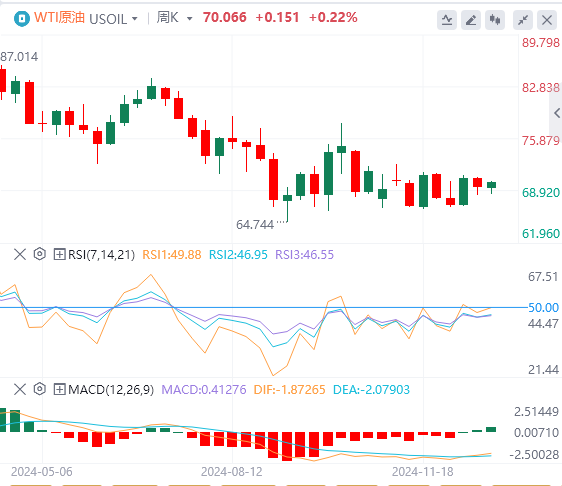Viewport: 562px width, 486px height.
Task: Expand the RSI panel plus box
Action: (x=59, y=255)
